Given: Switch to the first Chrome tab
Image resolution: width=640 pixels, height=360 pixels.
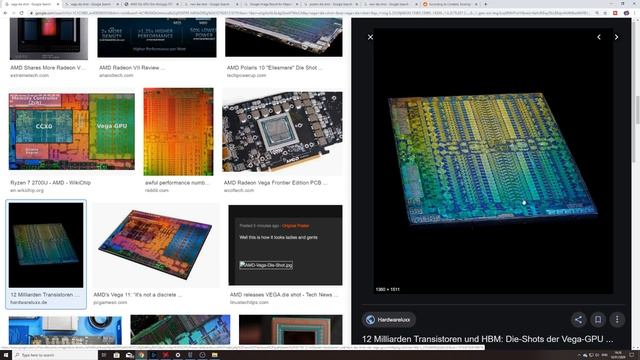Looking at the screenshot, I should click(x=31, y=4).
